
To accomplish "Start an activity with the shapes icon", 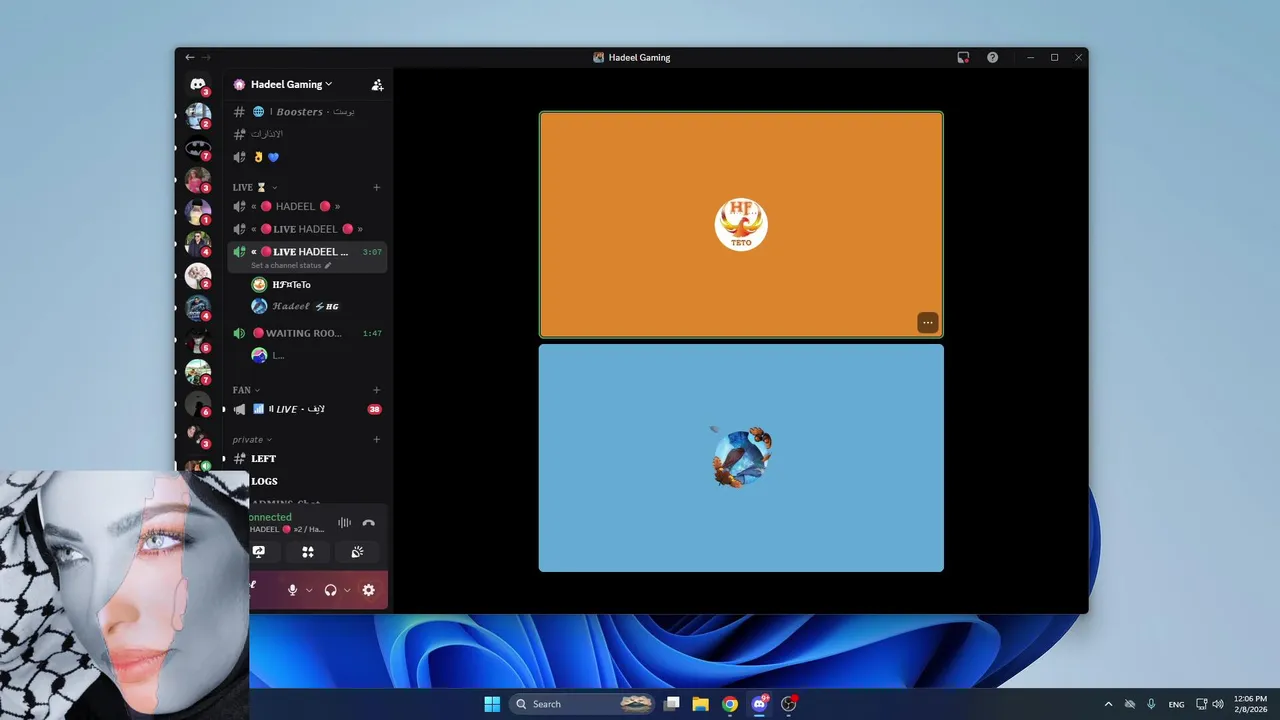I will tap(308, 552).
